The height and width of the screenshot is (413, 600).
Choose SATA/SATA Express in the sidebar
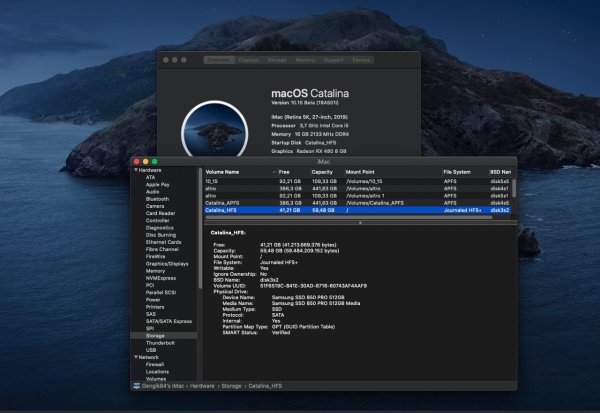point(170,320)
